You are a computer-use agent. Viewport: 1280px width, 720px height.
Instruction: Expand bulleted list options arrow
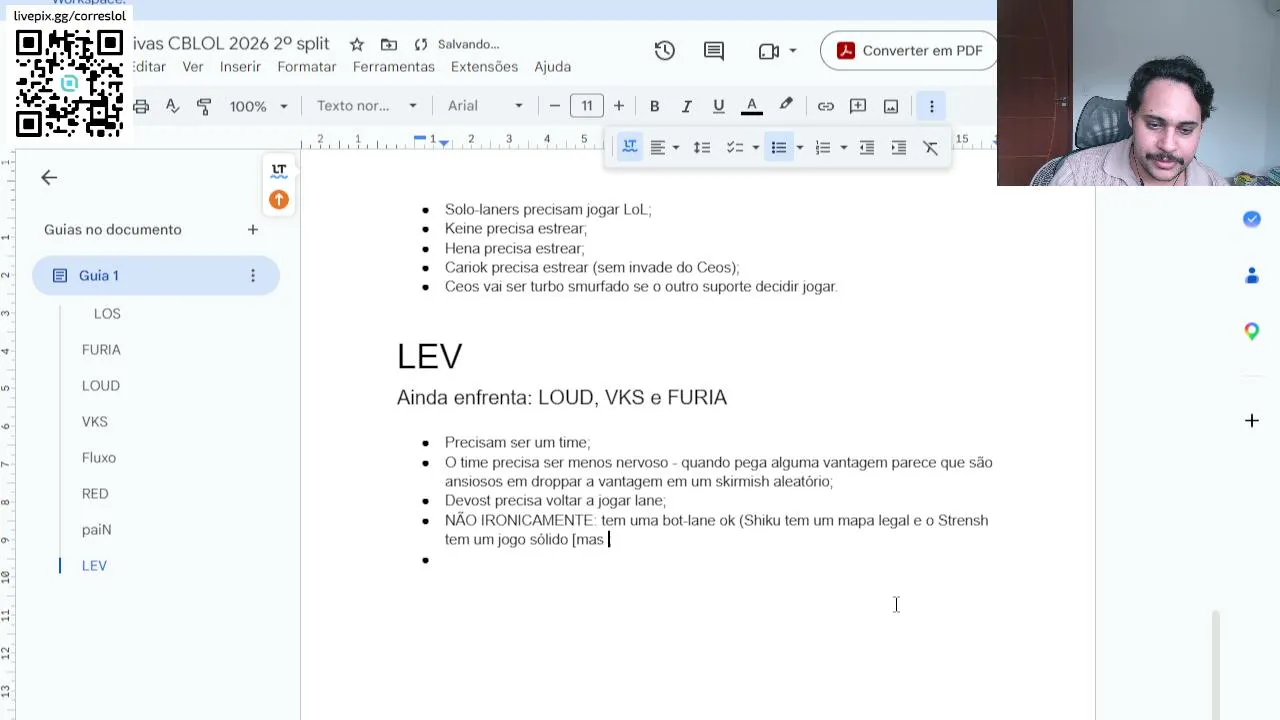point(799,148)
